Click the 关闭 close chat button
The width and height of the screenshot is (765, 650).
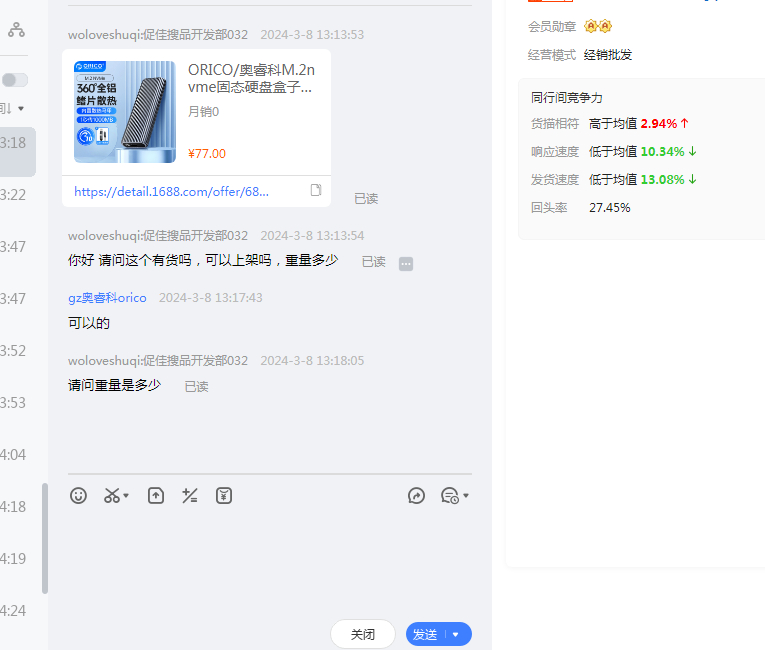pyautogui.click(x=362, y=634)
